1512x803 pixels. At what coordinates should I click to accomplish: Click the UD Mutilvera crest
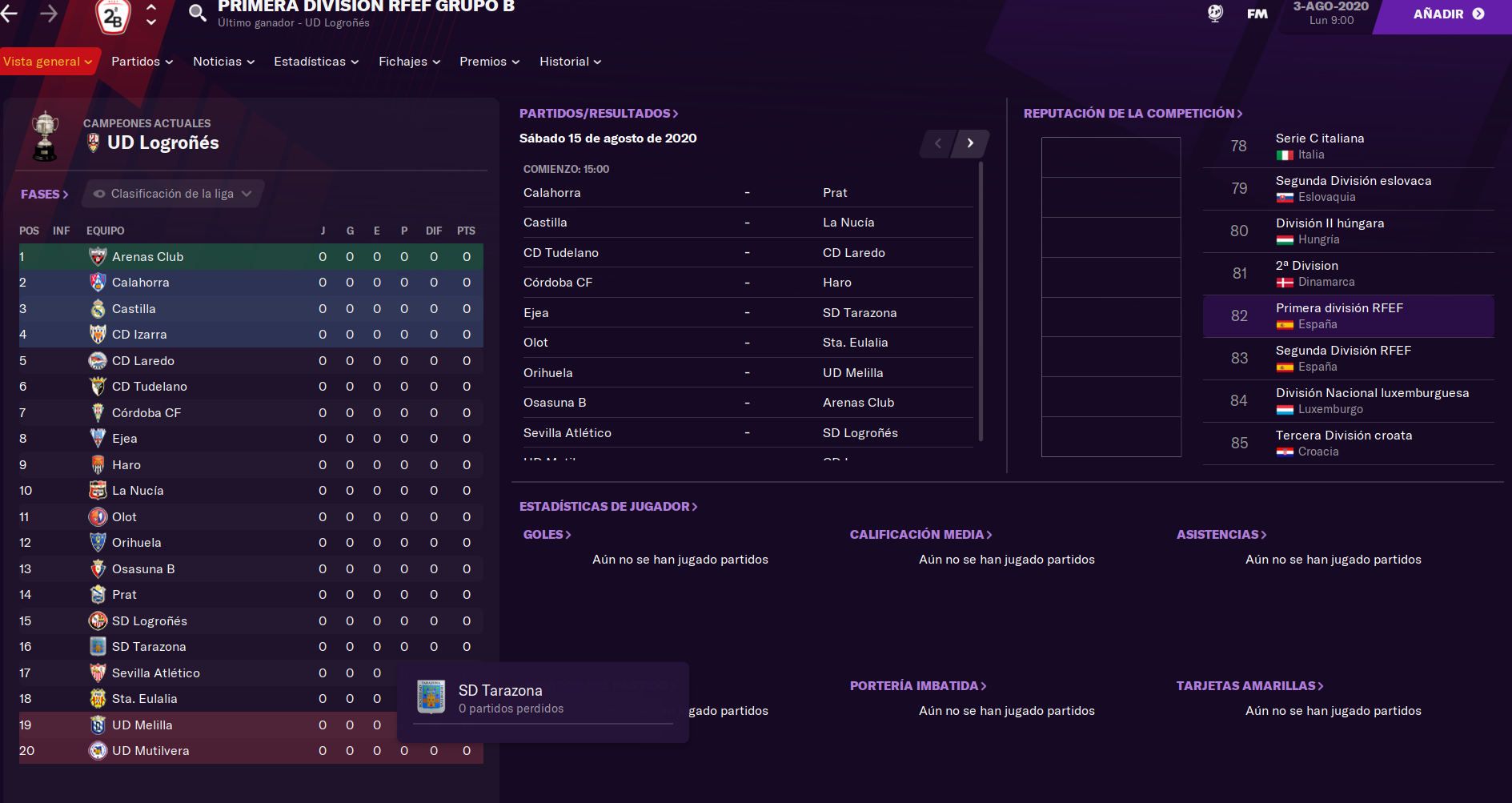(98, 751)
